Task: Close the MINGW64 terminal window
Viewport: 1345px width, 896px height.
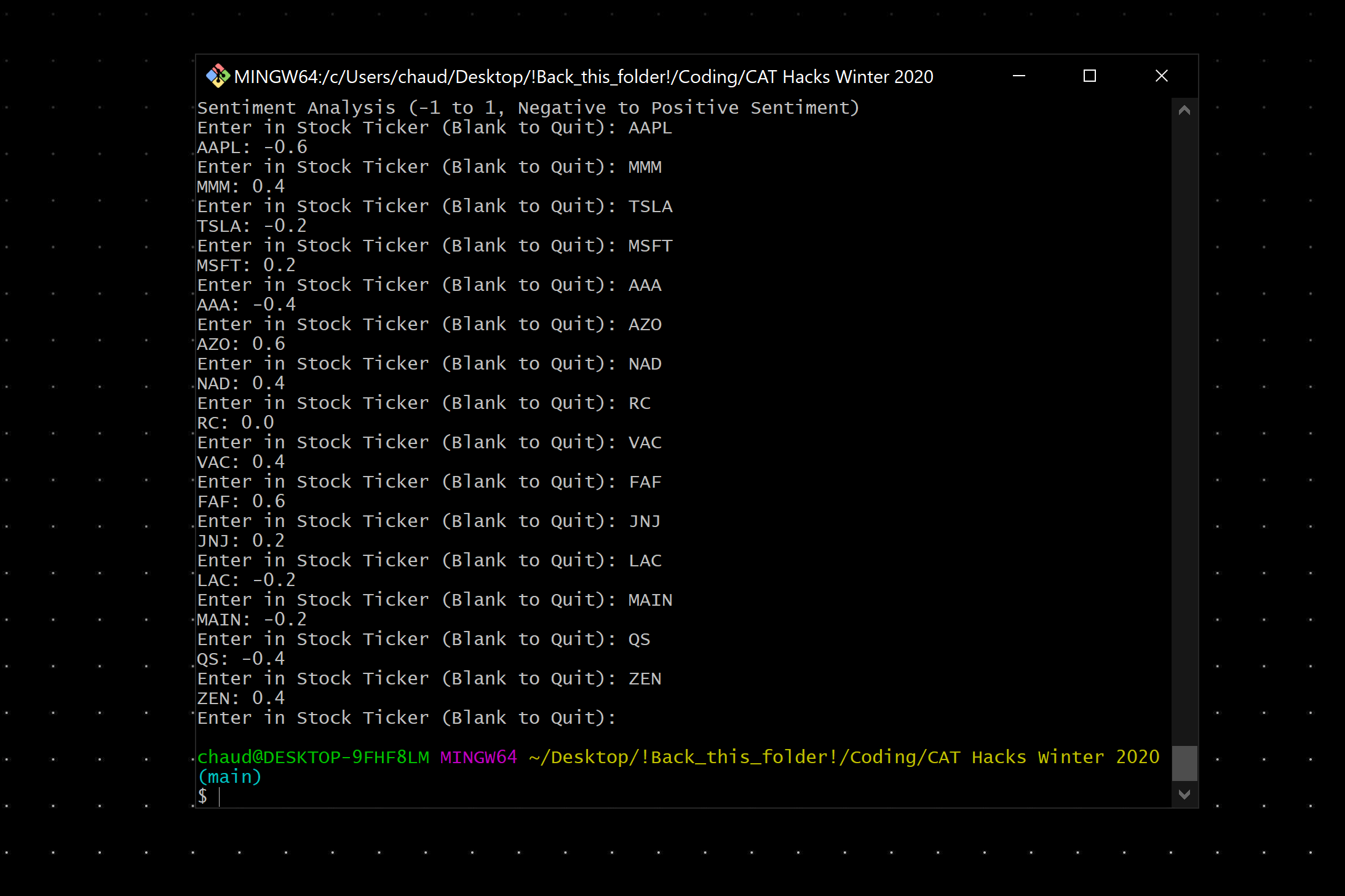Action: point(1161,76)
